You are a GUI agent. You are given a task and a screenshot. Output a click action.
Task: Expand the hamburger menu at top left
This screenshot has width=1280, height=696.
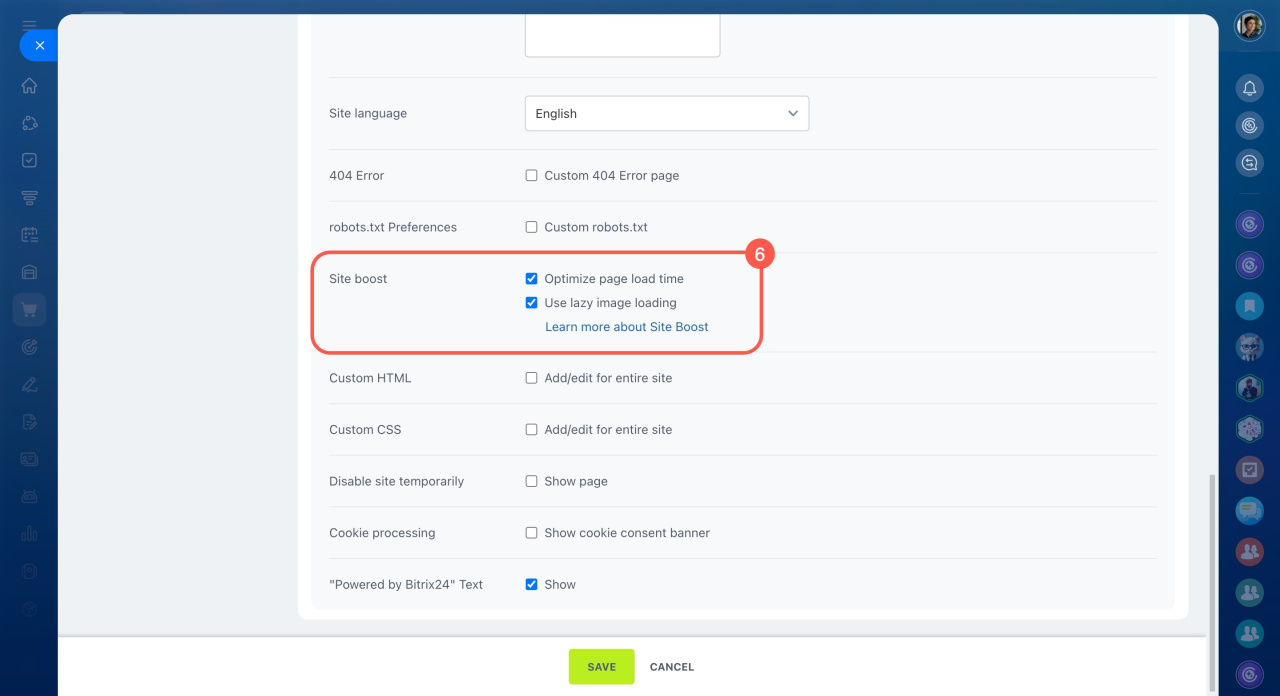click(x=29, y=24)
